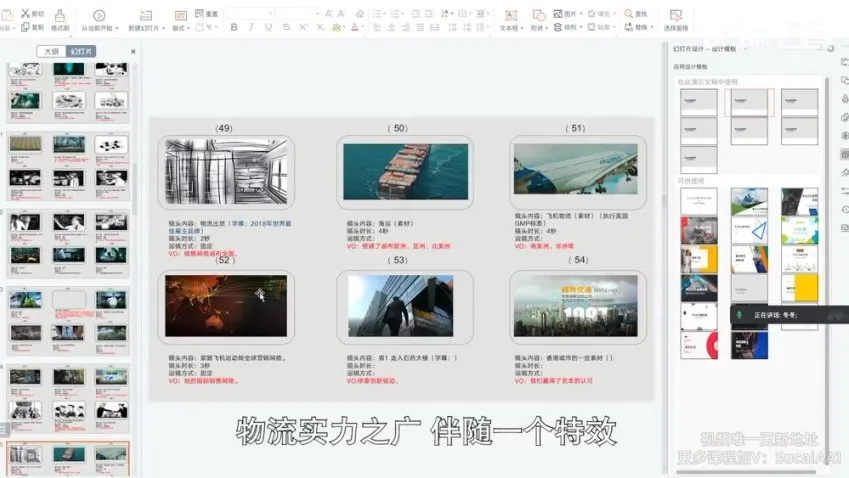
Task: Click the clear formatting eraser icon
Action: click(360, 14)
